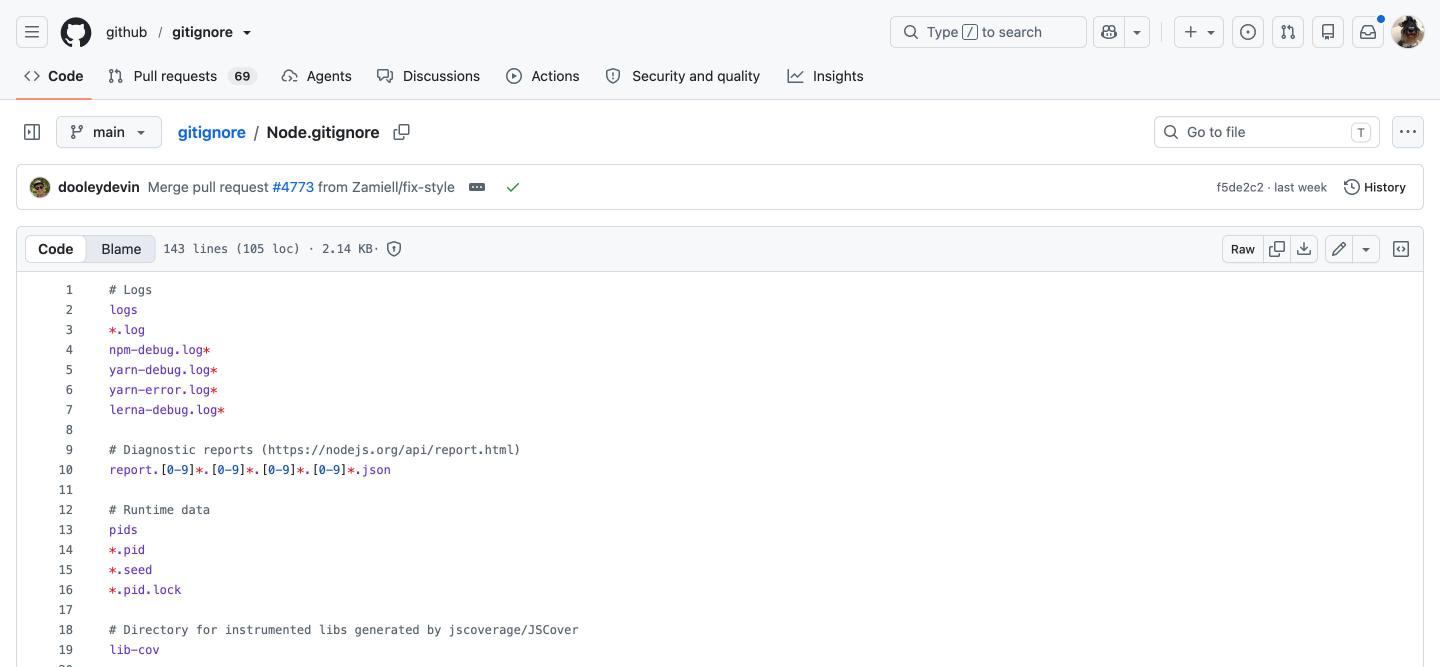Open dooleydevin's avatar
This screenshot has width=1440, height=667.
click(40, 187)
